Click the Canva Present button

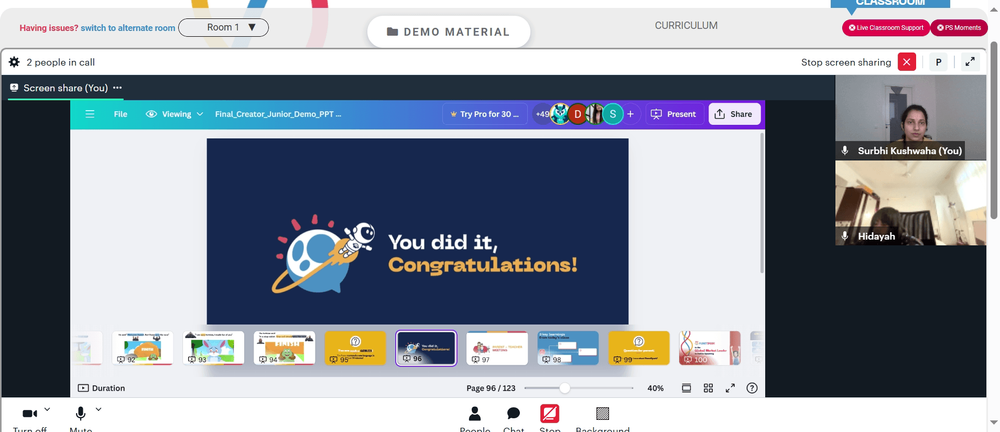[673, 114]
